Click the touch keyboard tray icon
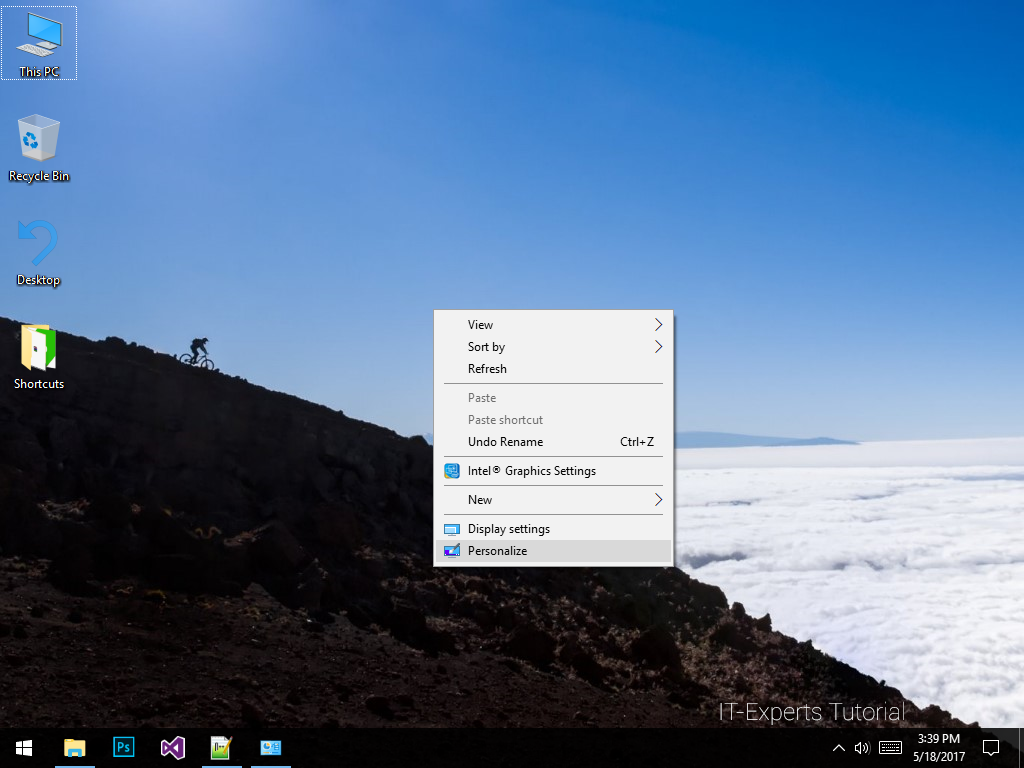 coord(890,748)
